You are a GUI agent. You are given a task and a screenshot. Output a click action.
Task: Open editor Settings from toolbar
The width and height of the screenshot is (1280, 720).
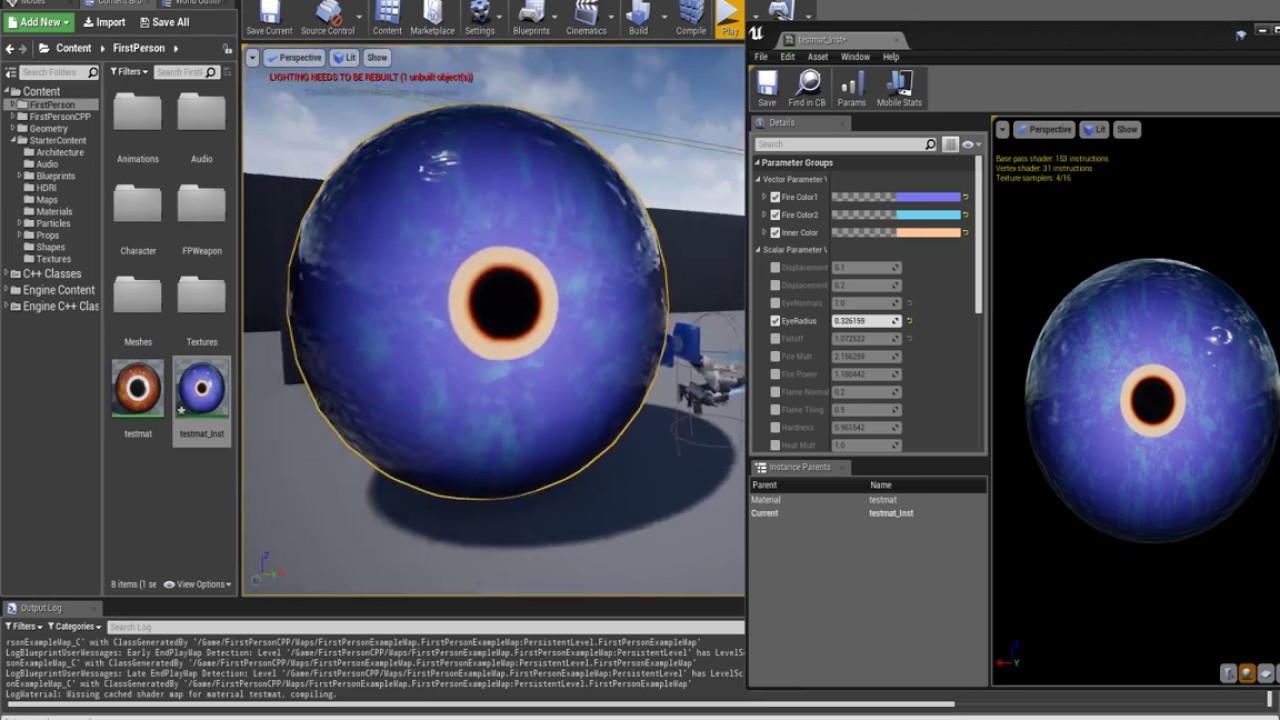pos(480,18)
